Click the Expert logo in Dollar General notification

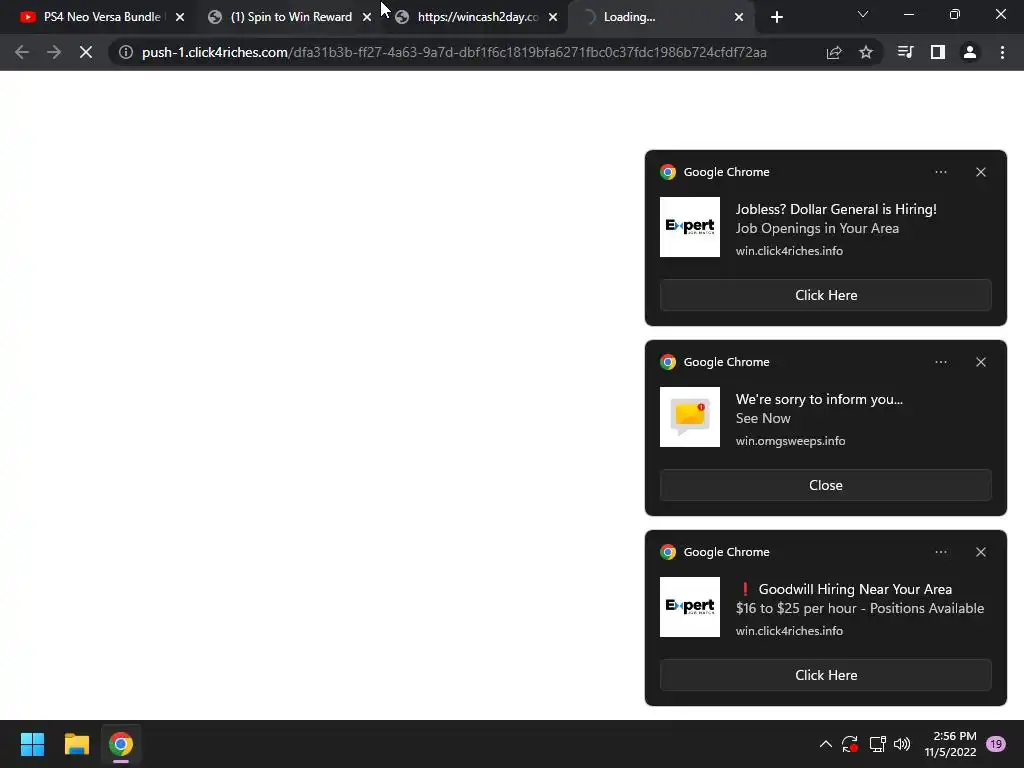point(690,227)
